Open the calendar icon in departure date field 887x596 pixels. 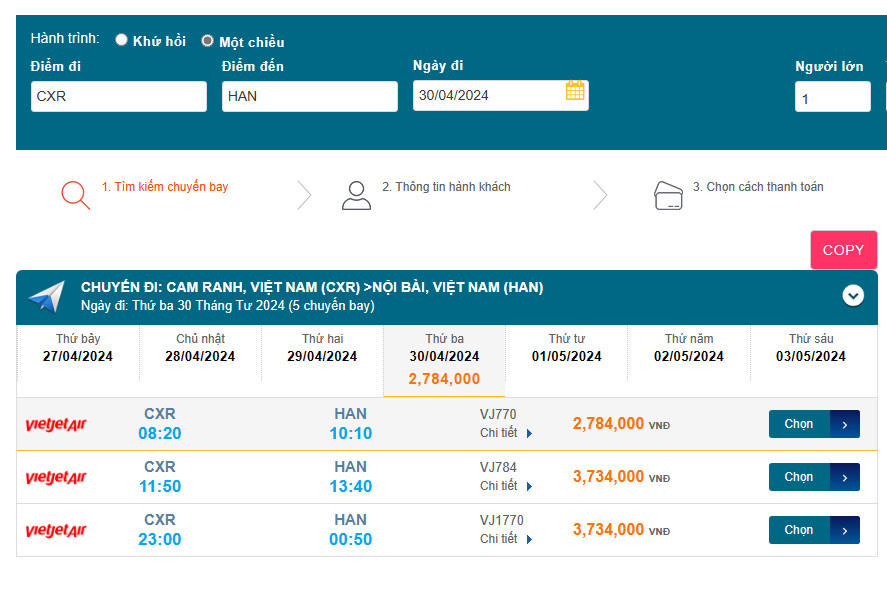tap(575, 91)
